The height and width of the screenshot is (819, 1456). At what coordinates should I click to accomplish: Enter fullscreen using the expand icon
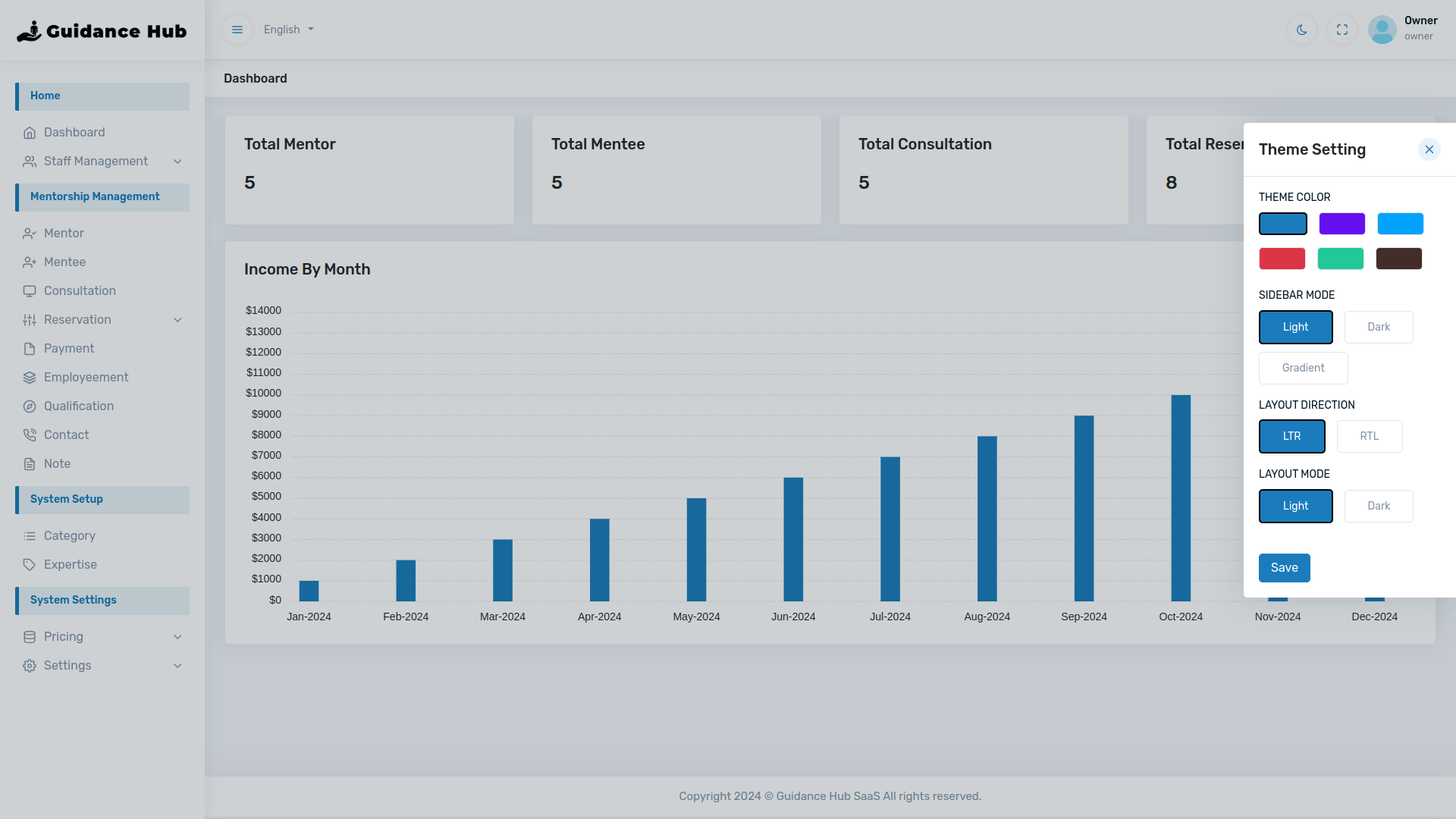tap(1341, 30)
